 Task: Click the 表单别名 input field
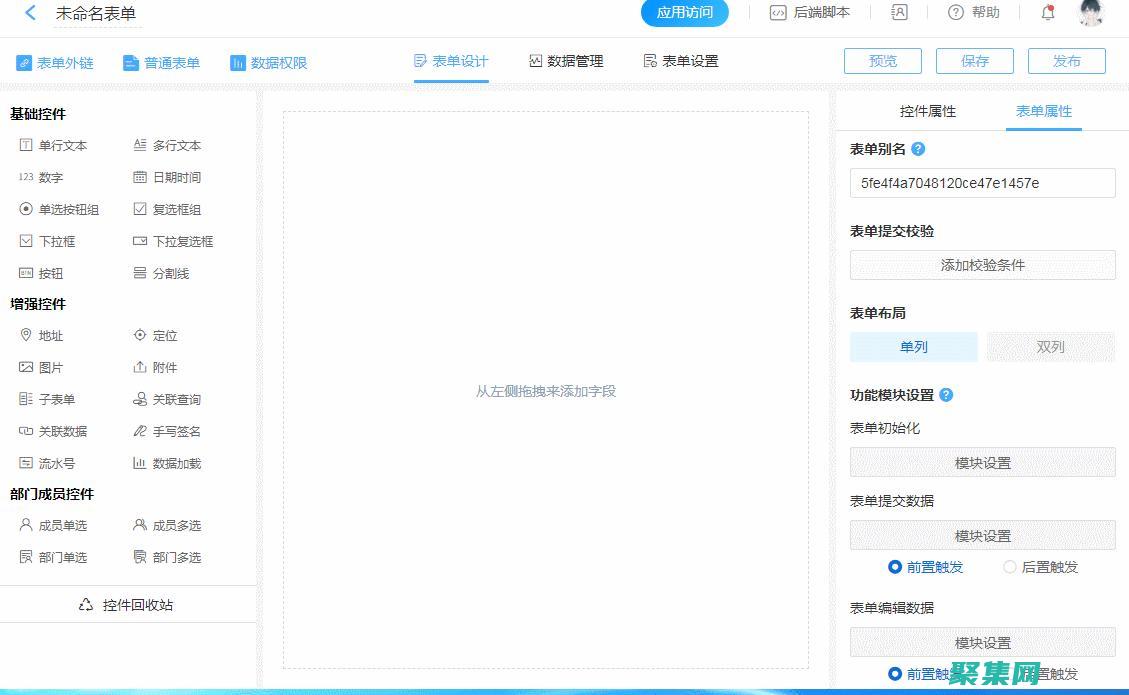pyautogui.click(x=981, y=182)
